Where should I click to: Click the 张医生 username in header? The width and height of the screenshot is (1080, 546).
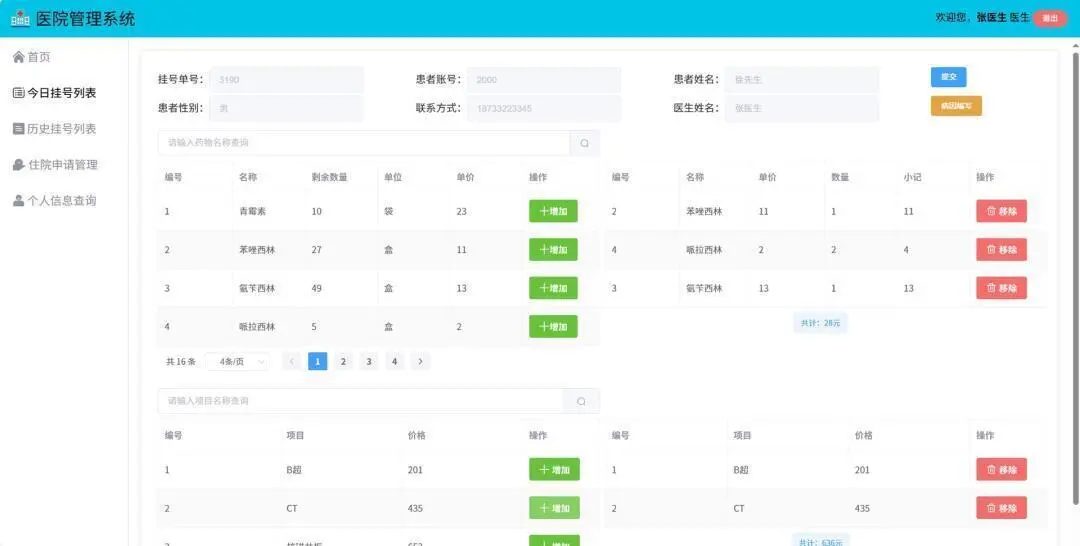pyautogui.click(x=992, y=18)
